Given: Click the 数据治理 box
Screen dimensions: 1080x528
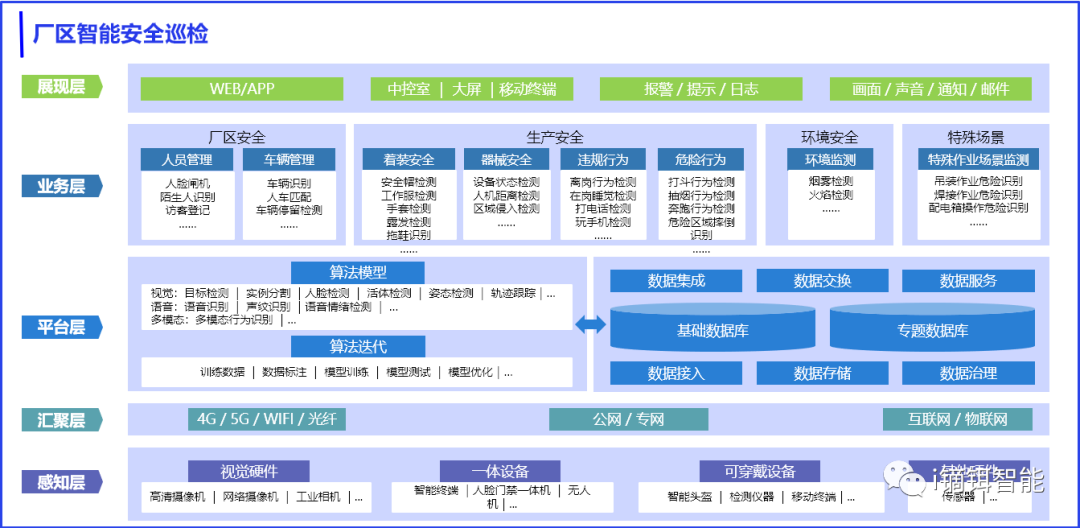Looking at the screenshot, I should (968, 373).
